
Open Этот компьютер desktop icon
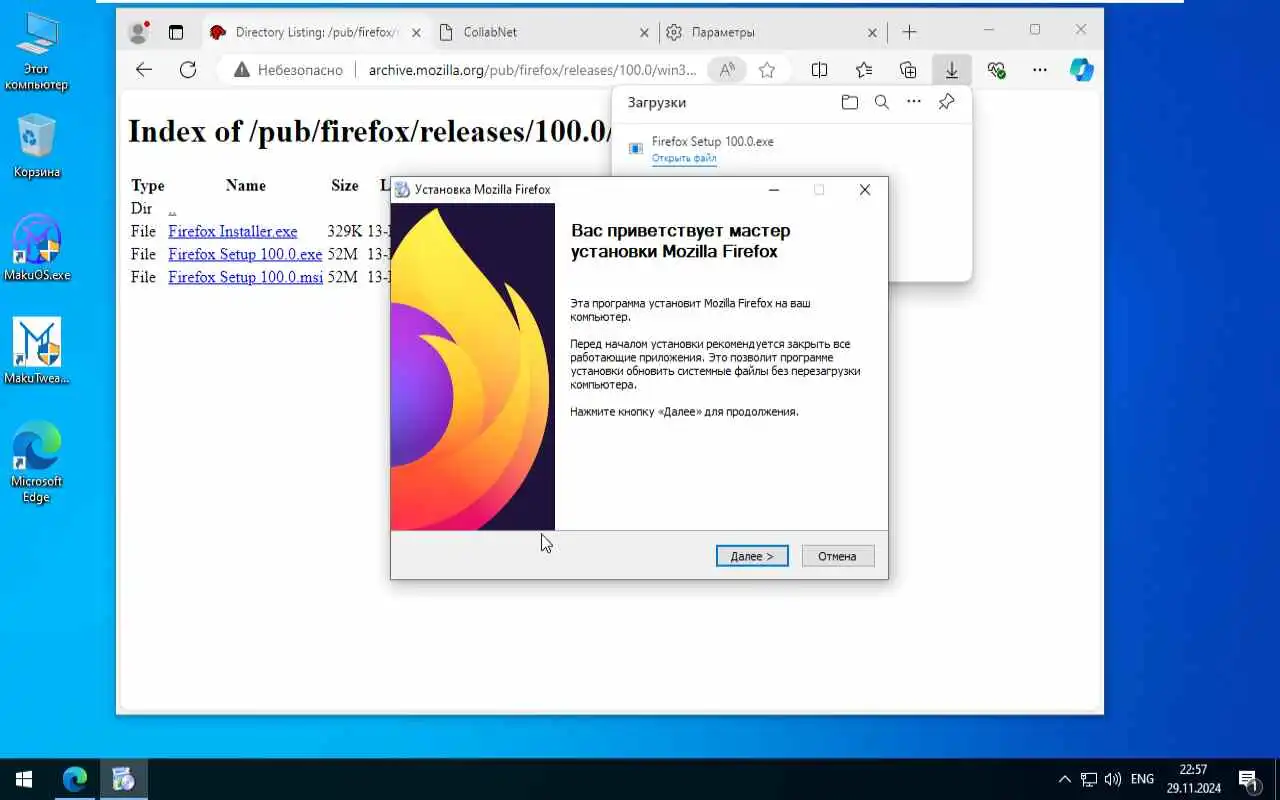pos(36,52)
